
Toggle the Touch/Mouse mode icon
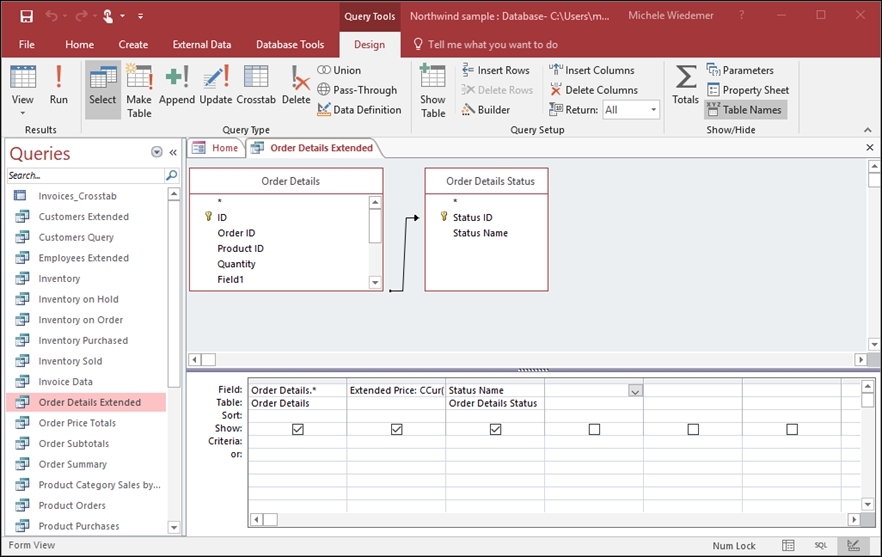(x=108, y=16)
